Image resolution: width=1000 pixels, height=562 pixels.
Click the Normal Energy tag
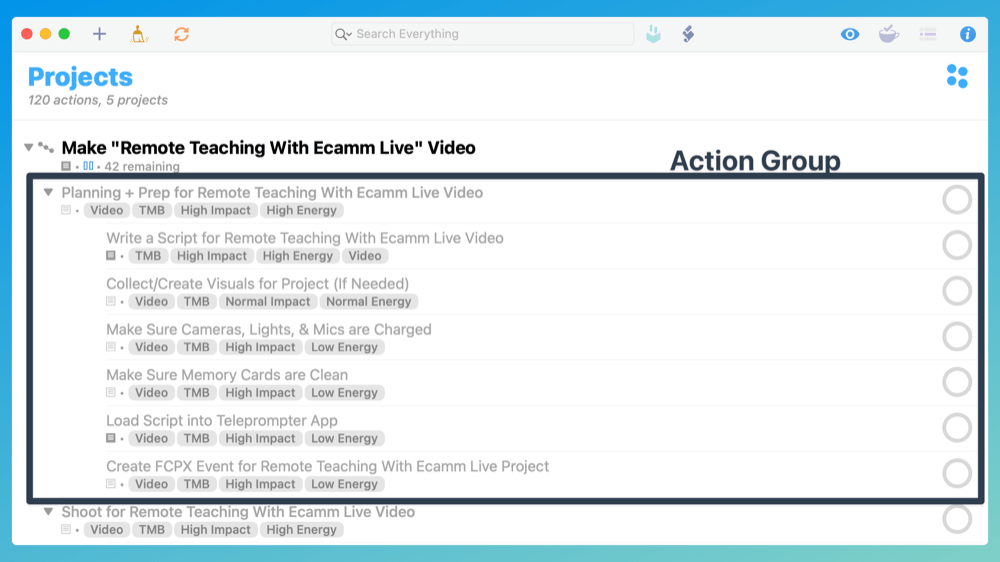click(369, 302)
